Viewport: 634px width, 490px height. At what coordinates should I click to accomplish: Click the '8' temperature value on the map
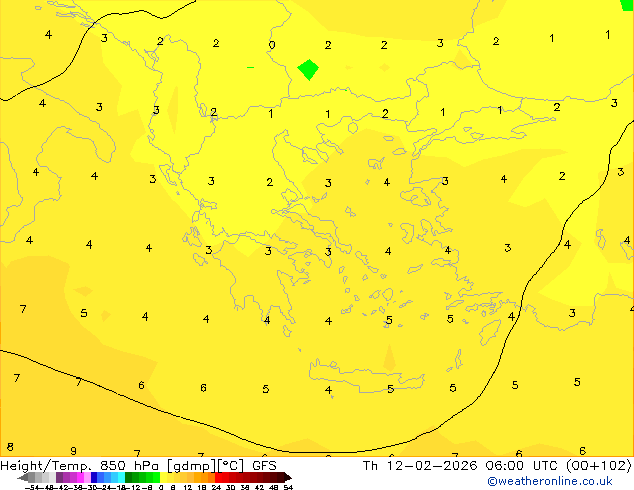[x=10, y=447]
